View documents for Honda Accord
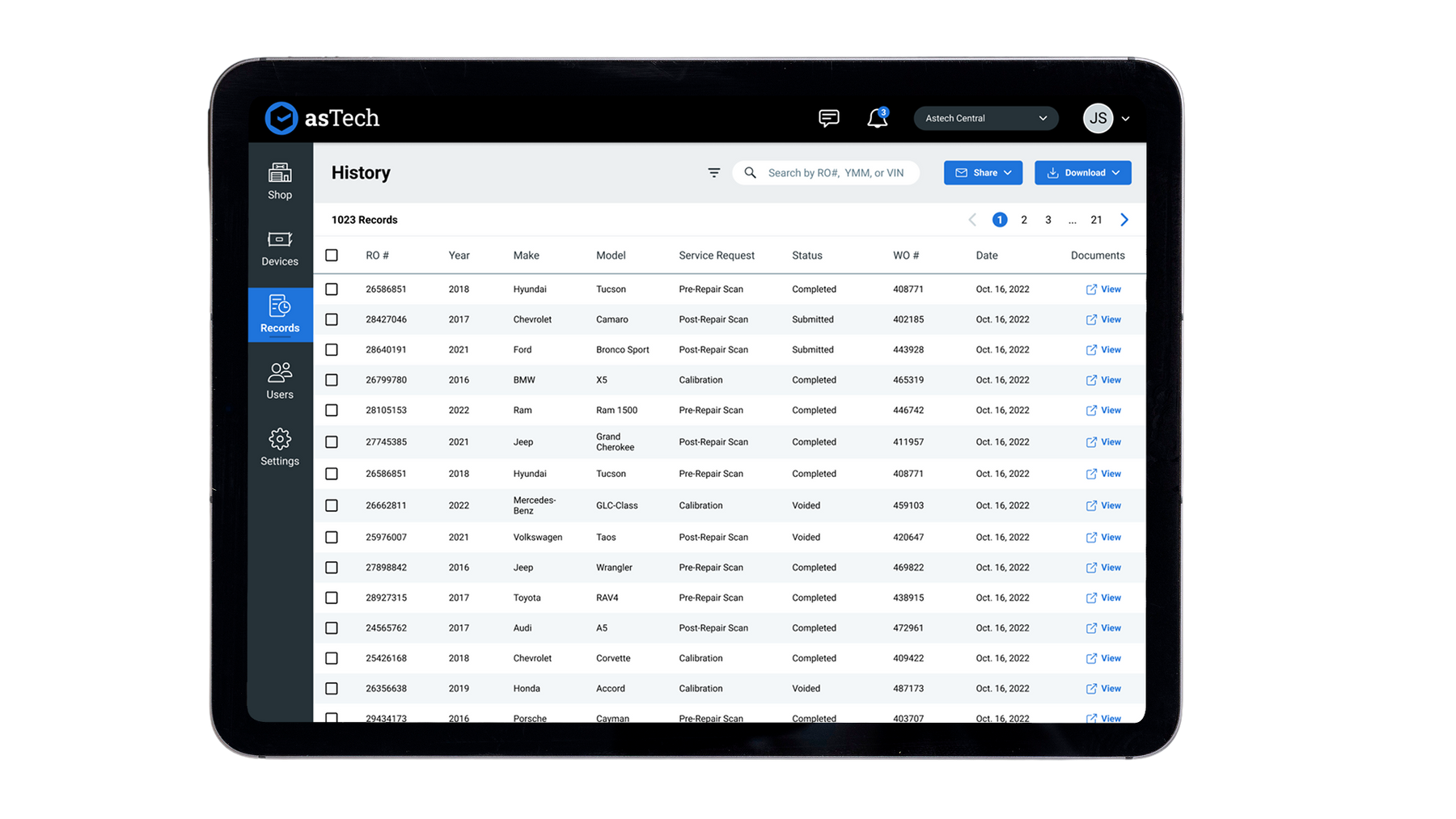The height and width of the screenshot is (819, 1456). (x=1103, y=689)
